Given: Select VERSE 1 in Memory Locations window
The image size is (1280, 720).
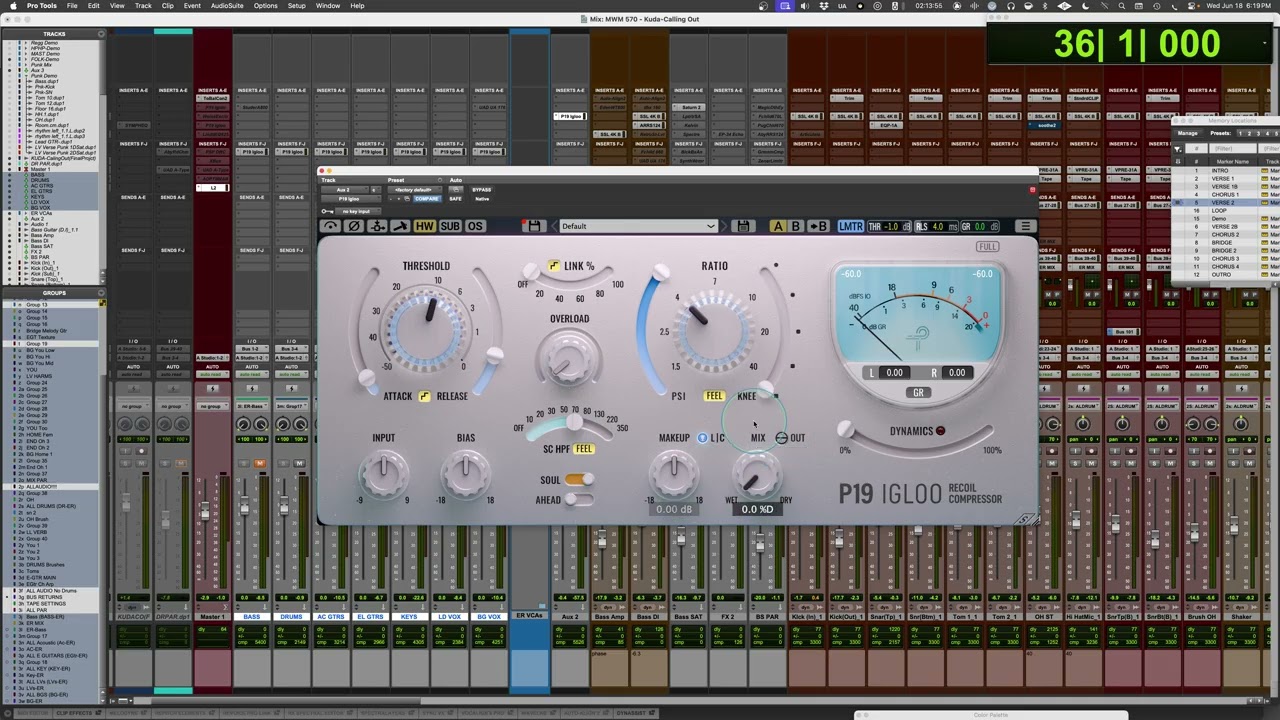Looking at the screenshot, I should (1224, 179).
